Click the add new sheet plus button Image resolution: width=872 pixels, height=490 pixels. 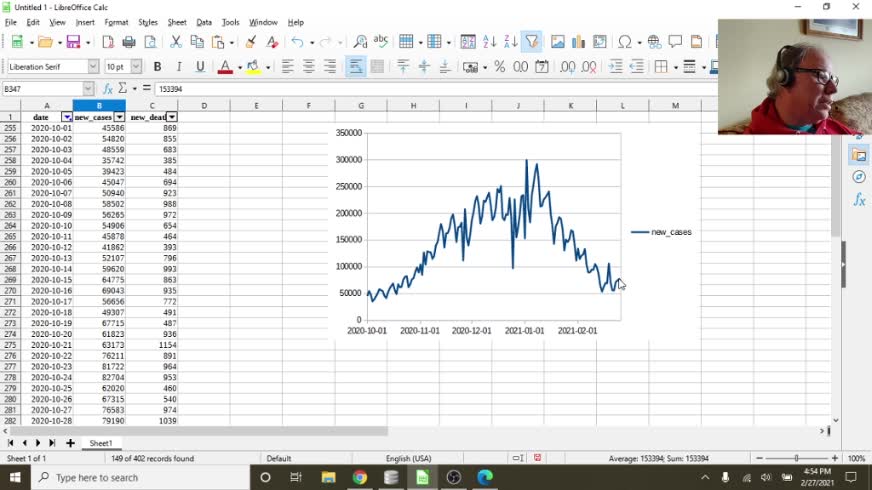coord(70,443)
